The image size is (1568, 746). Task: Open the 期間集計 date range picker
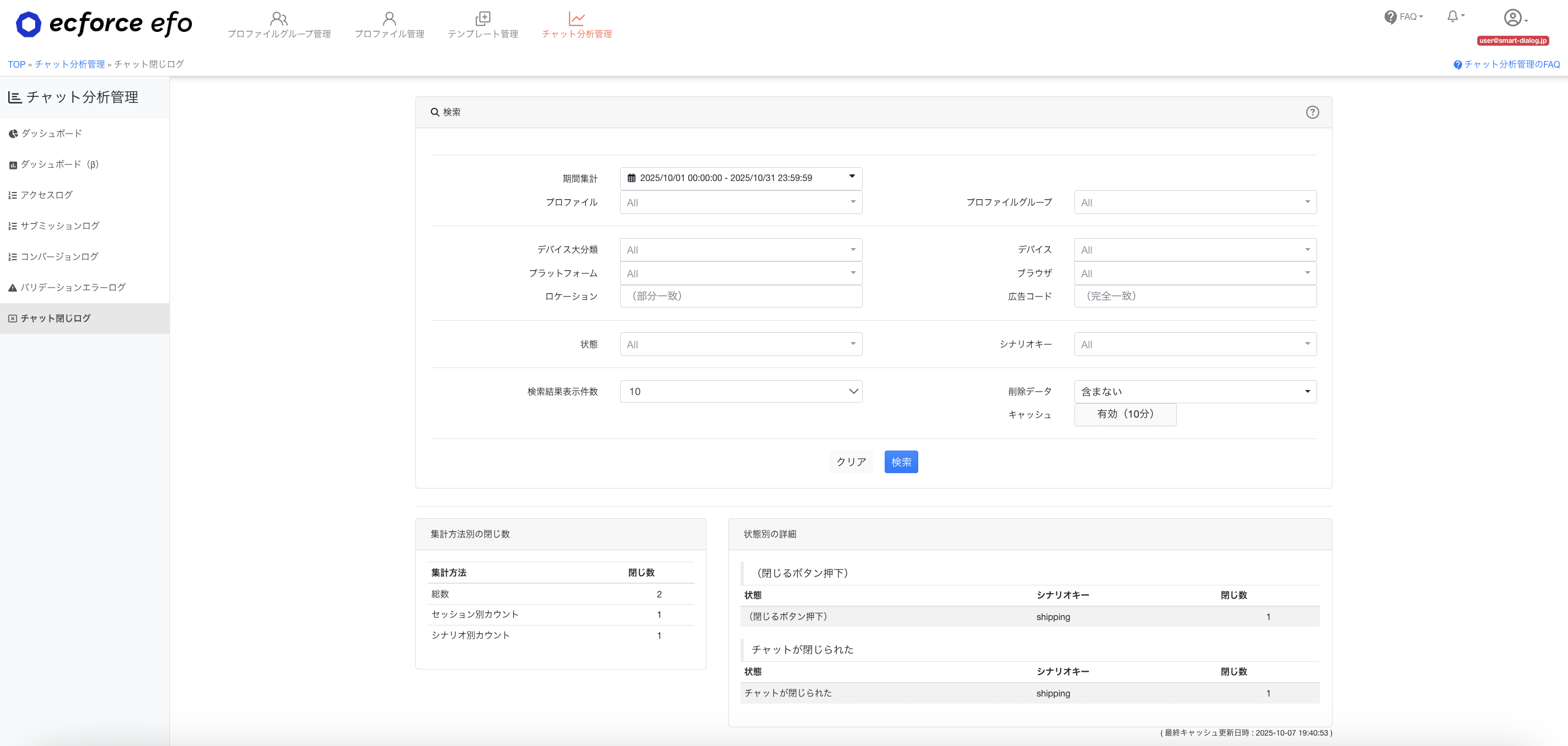tap(740, 178)
